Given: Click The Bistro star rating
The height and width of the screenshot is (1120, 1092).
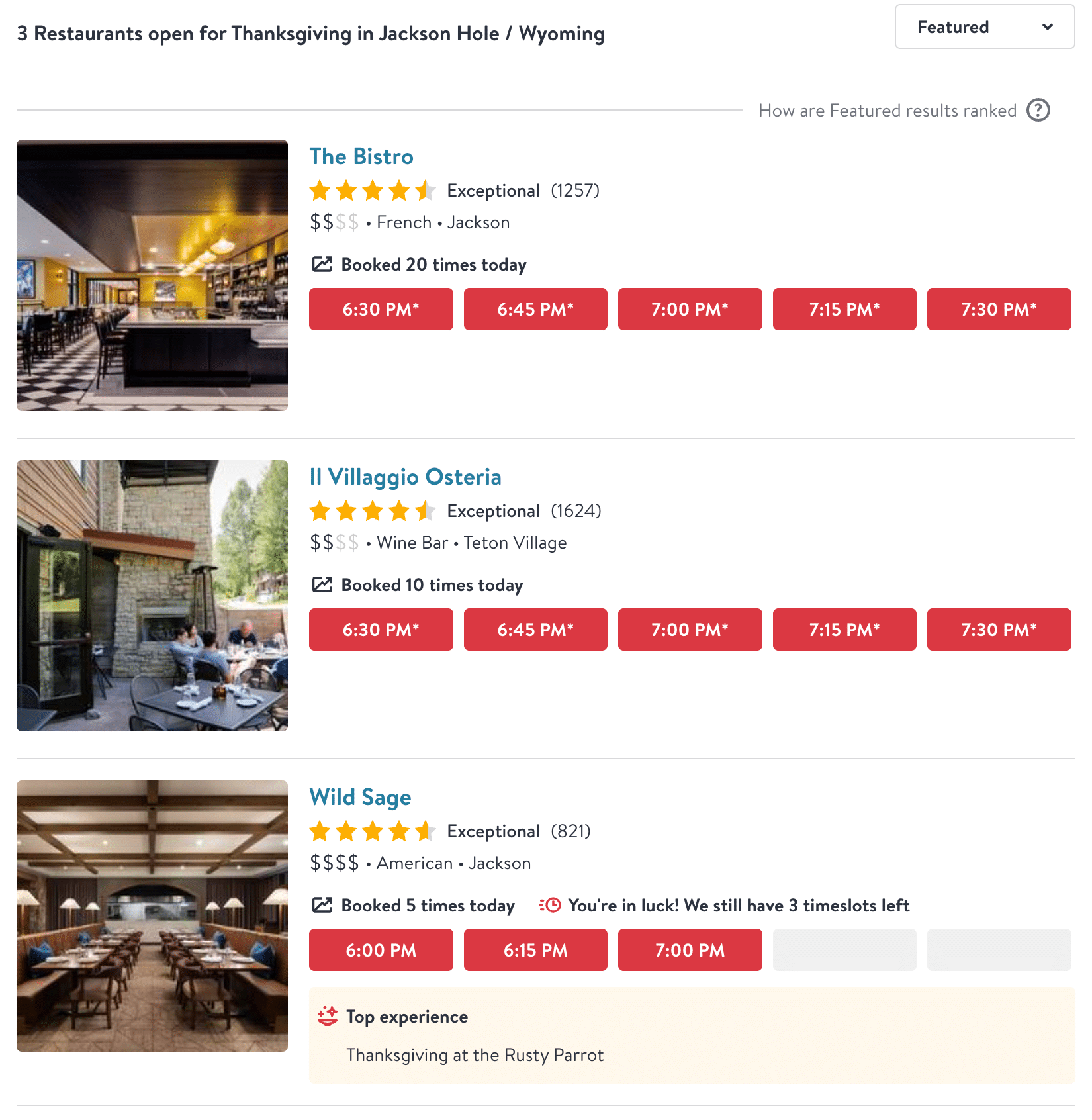Looking at the screenshot, I should pos(372,191).
